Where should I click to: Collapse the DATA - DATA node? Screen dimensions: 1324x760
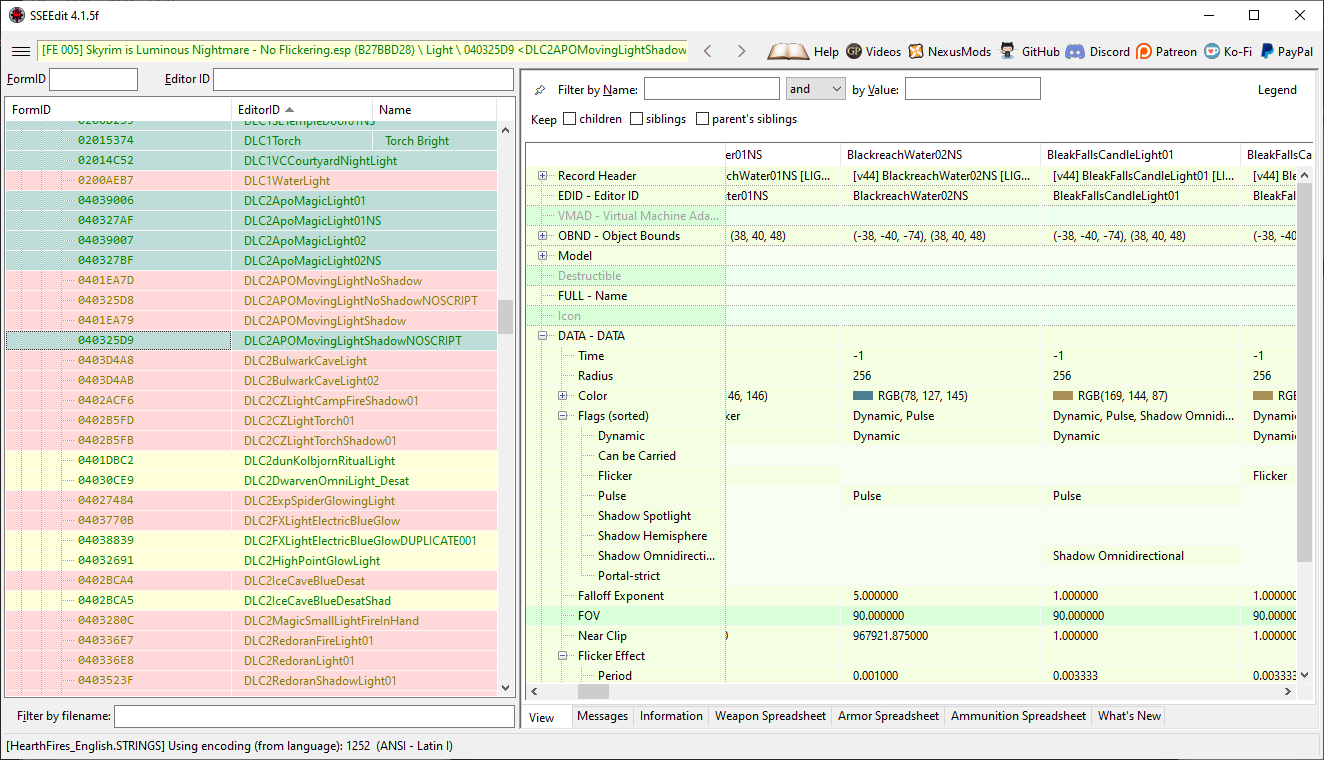543,336
